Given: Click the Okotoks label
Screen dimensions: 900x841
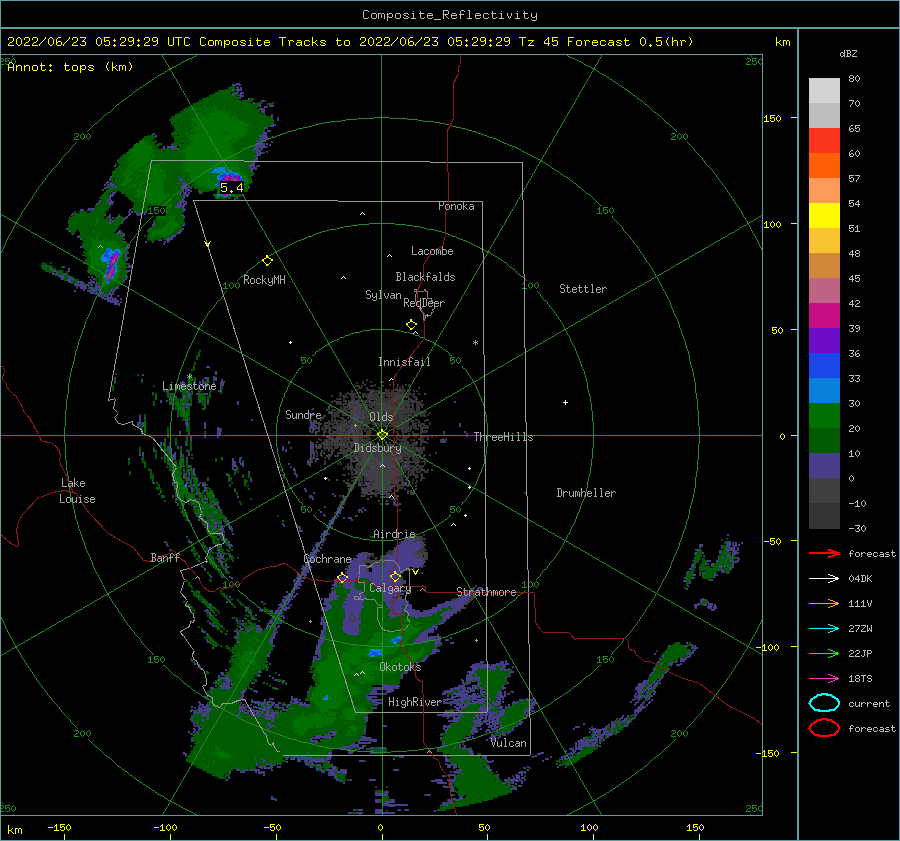Looking at the screenshot, I should 400,667.
